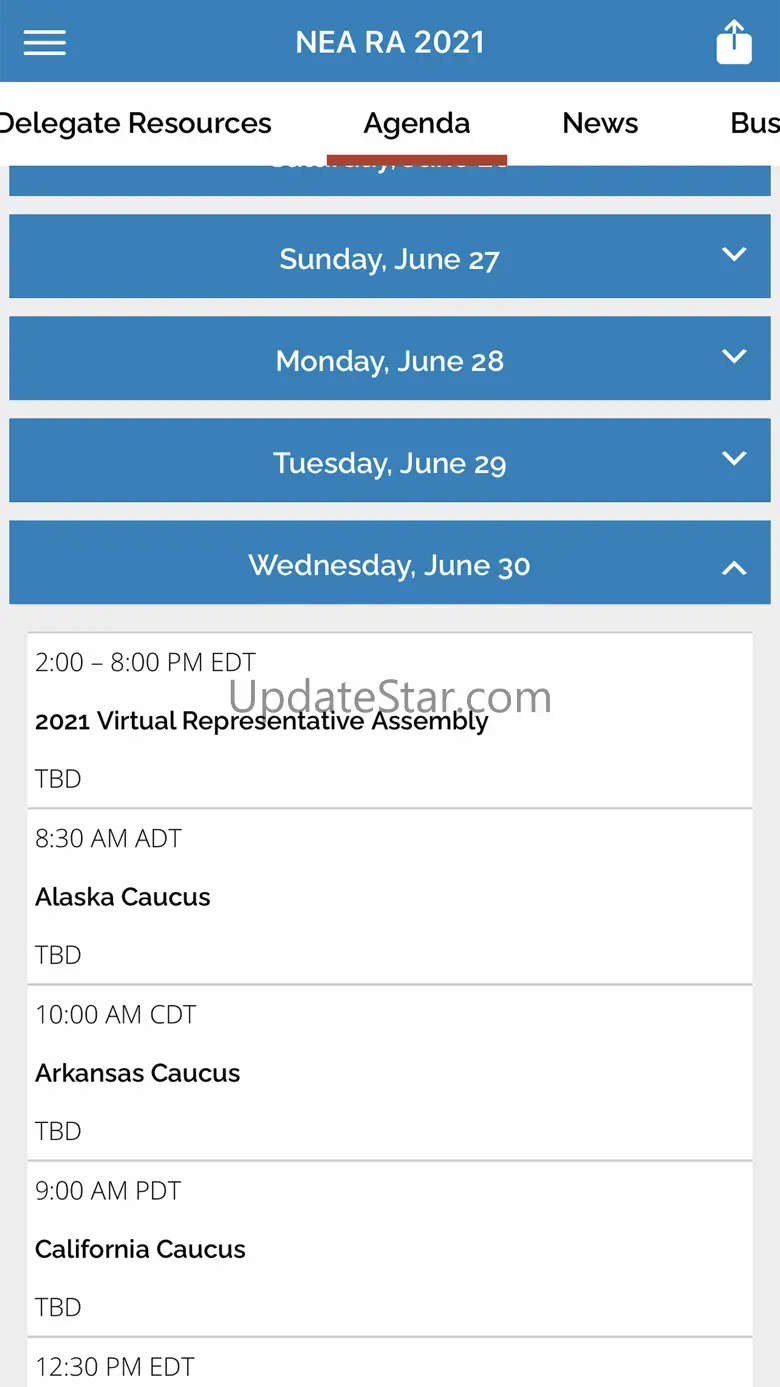The image size is (780, 1387).
Task: Open Monday, June 28 header
Action: [x=389, y=361]
